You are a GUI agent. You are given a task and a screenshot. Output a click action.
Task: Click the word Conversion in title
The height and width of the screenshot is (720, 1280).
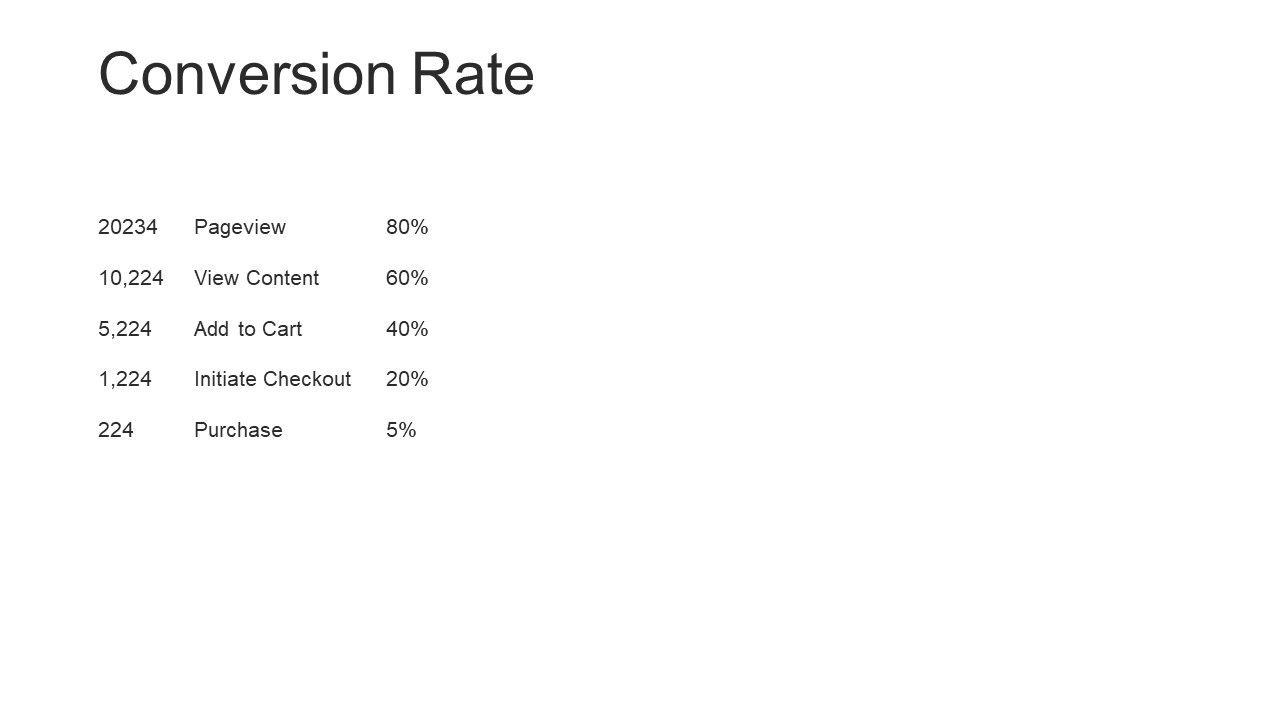[x=248, y=74]
